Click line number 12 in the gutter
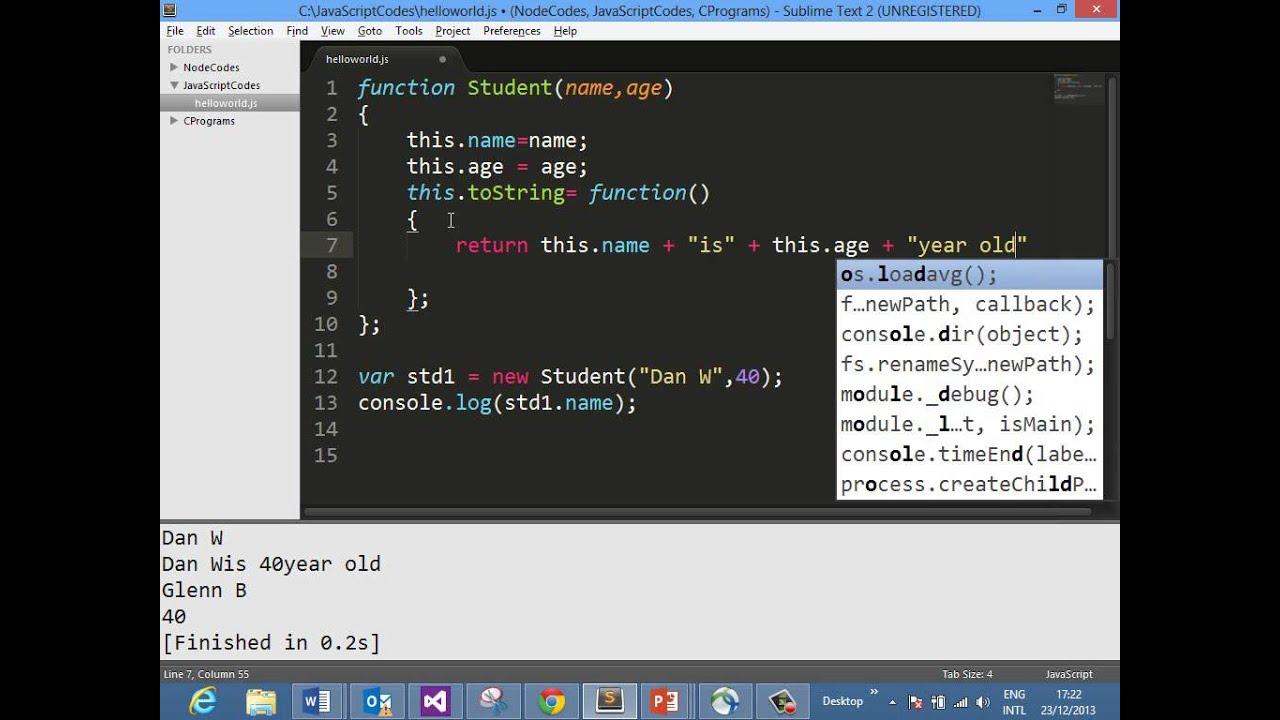 point(326,377)
